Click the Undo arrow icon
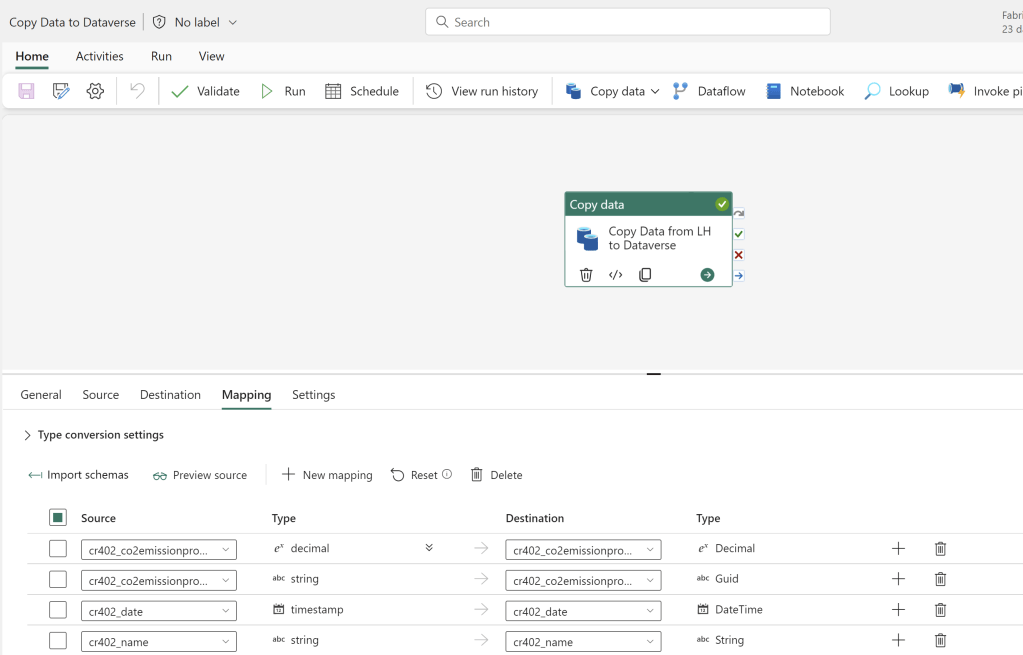1023x655 pixels. (137, 91)
